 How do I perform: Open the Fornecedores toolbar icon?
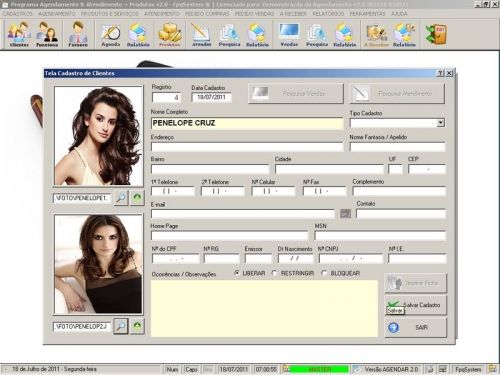tap(78, 34)
